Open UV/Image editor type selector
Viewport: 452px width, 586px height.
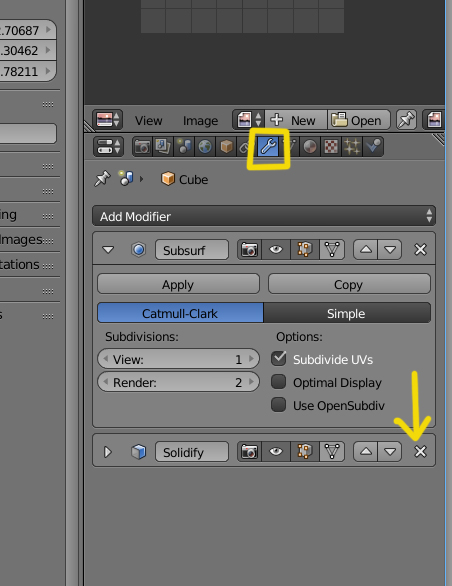108,120
